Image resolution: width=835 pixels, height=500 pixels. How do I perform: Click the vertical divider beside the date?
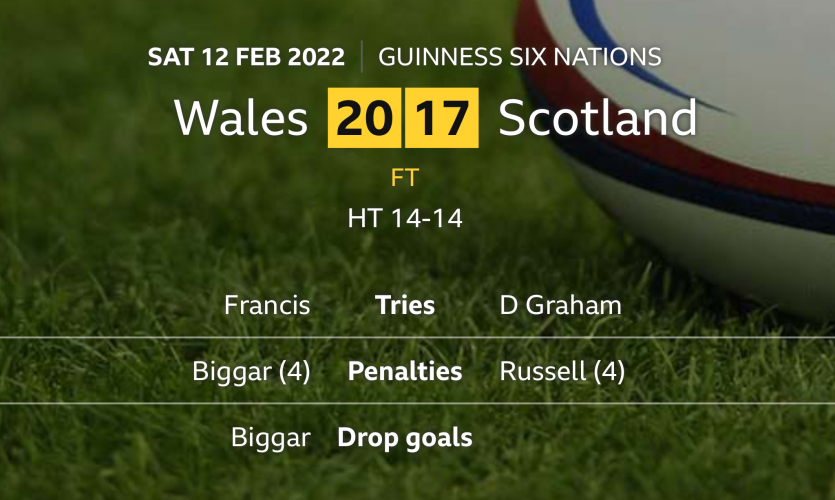[x=362, y=56]
